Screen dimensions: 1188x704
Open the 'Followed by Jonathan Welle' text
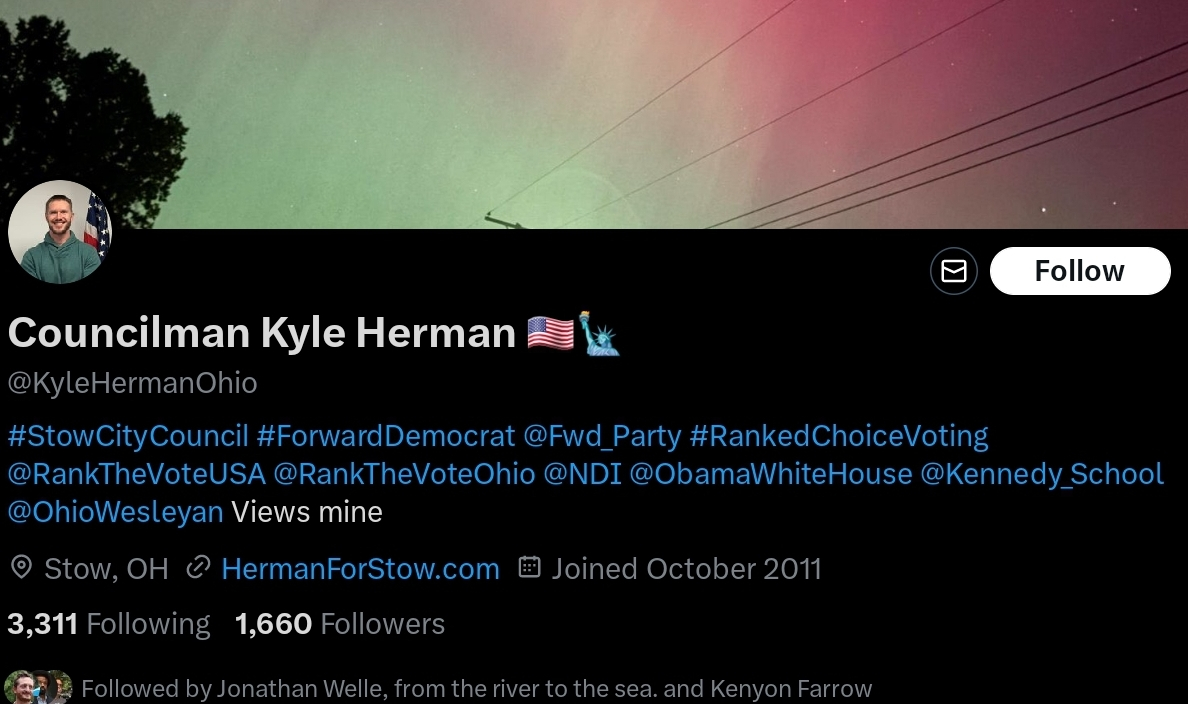(476, 689)
